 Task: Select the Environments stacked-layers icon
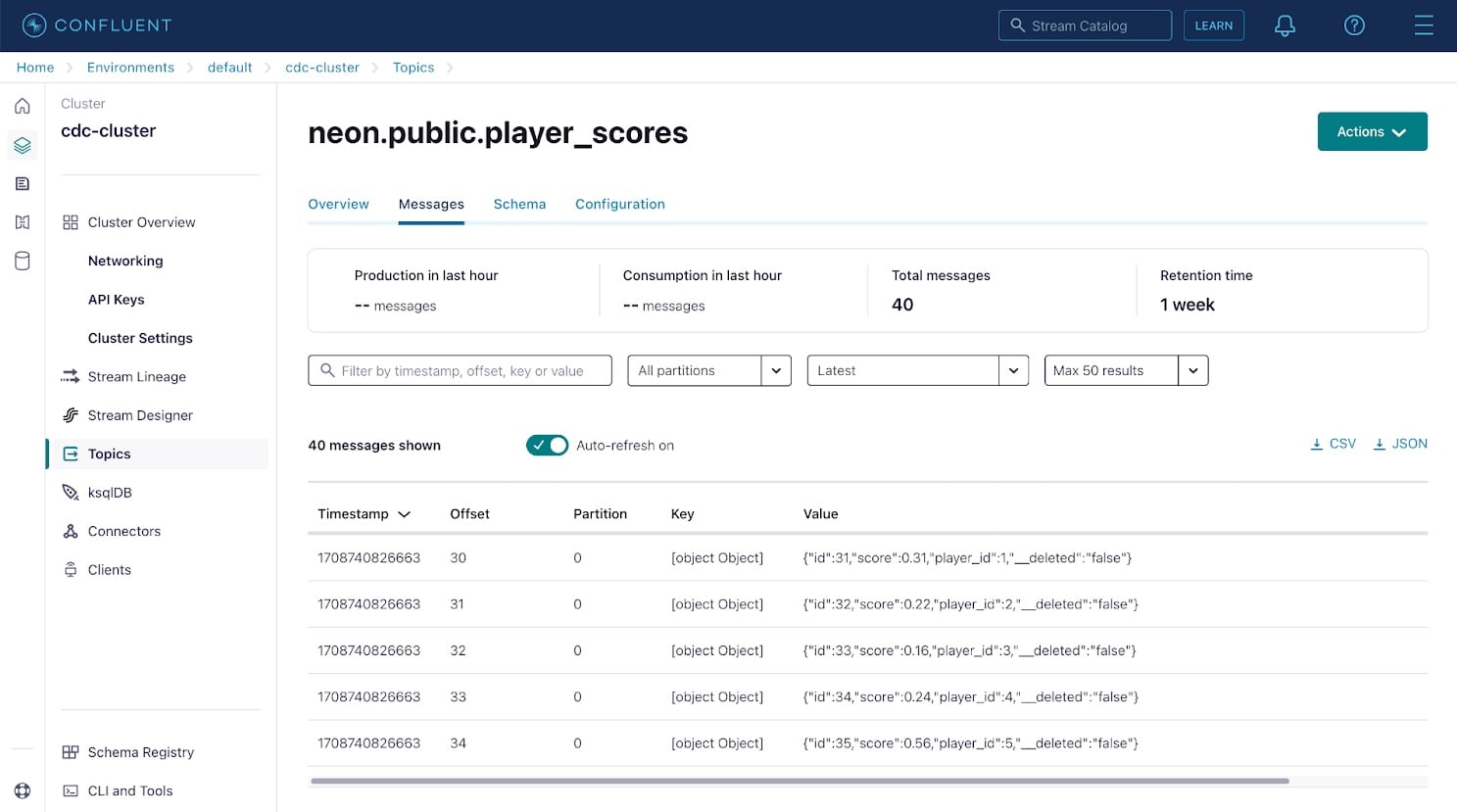pyautogui.click(x=23, y=144)
